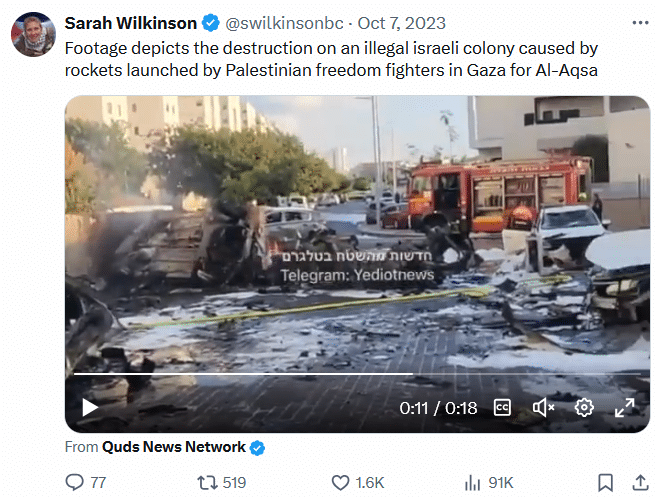Seek using the video progress bar
This screenshot has height=497, width=657.
click(x=357, y=373)
